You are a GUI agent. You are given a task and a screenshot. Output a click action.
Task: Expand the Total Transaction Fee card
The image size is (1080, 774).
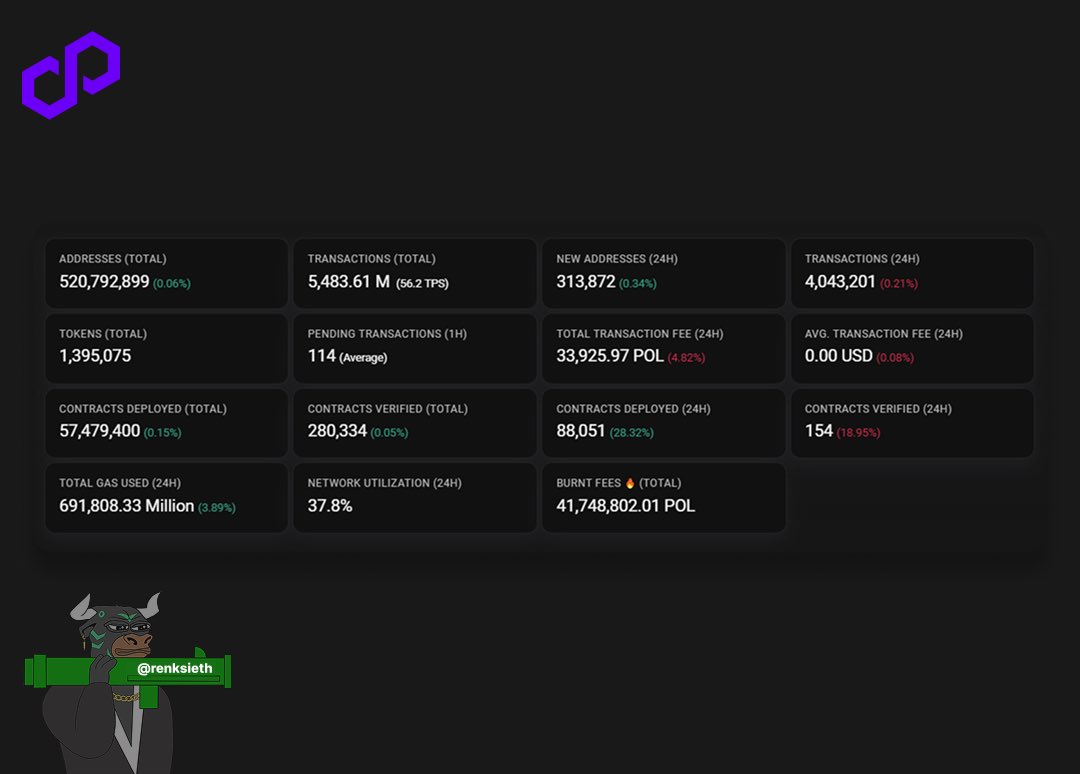click(663, 348)
